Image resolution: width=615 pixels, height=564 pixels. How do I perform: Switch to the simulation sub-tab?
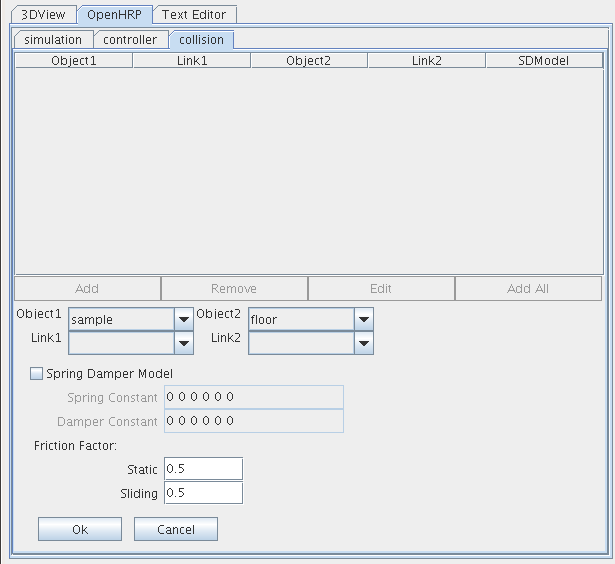click(53, 40)
